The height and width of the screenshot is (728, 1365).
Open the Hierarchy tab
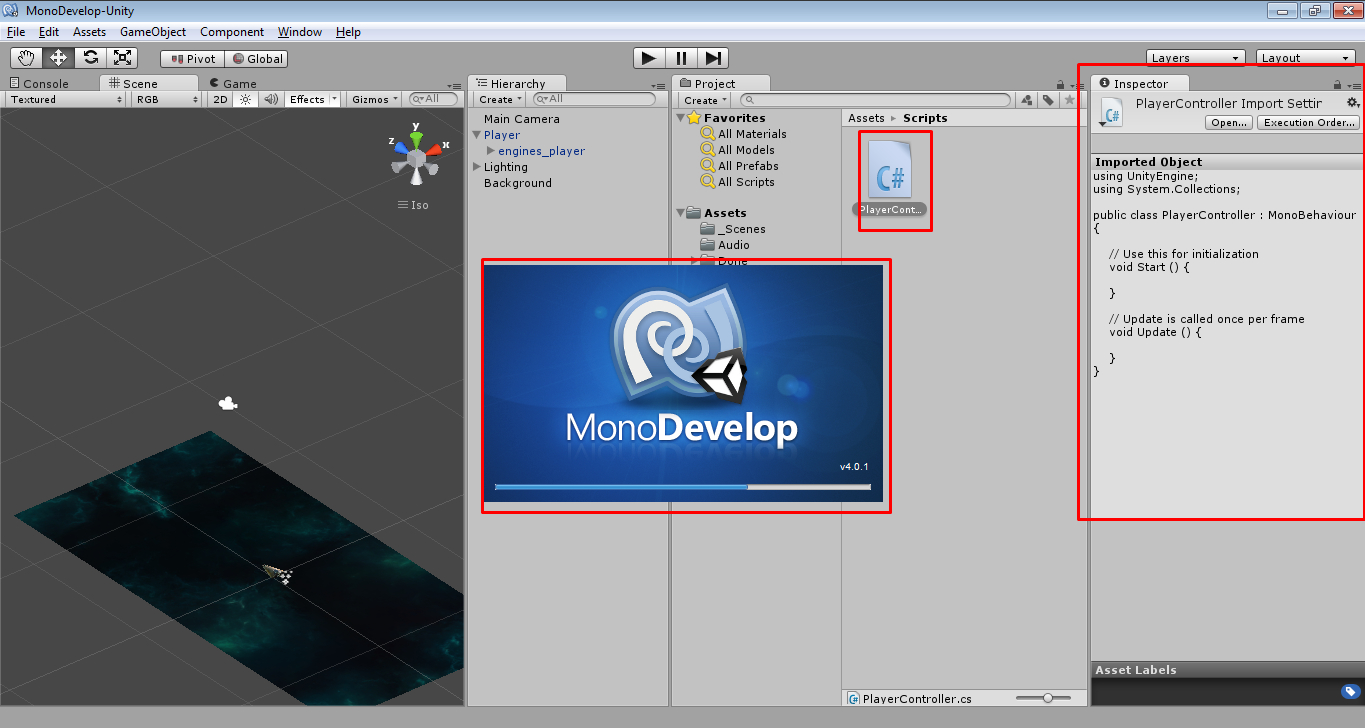pos(517,84)
